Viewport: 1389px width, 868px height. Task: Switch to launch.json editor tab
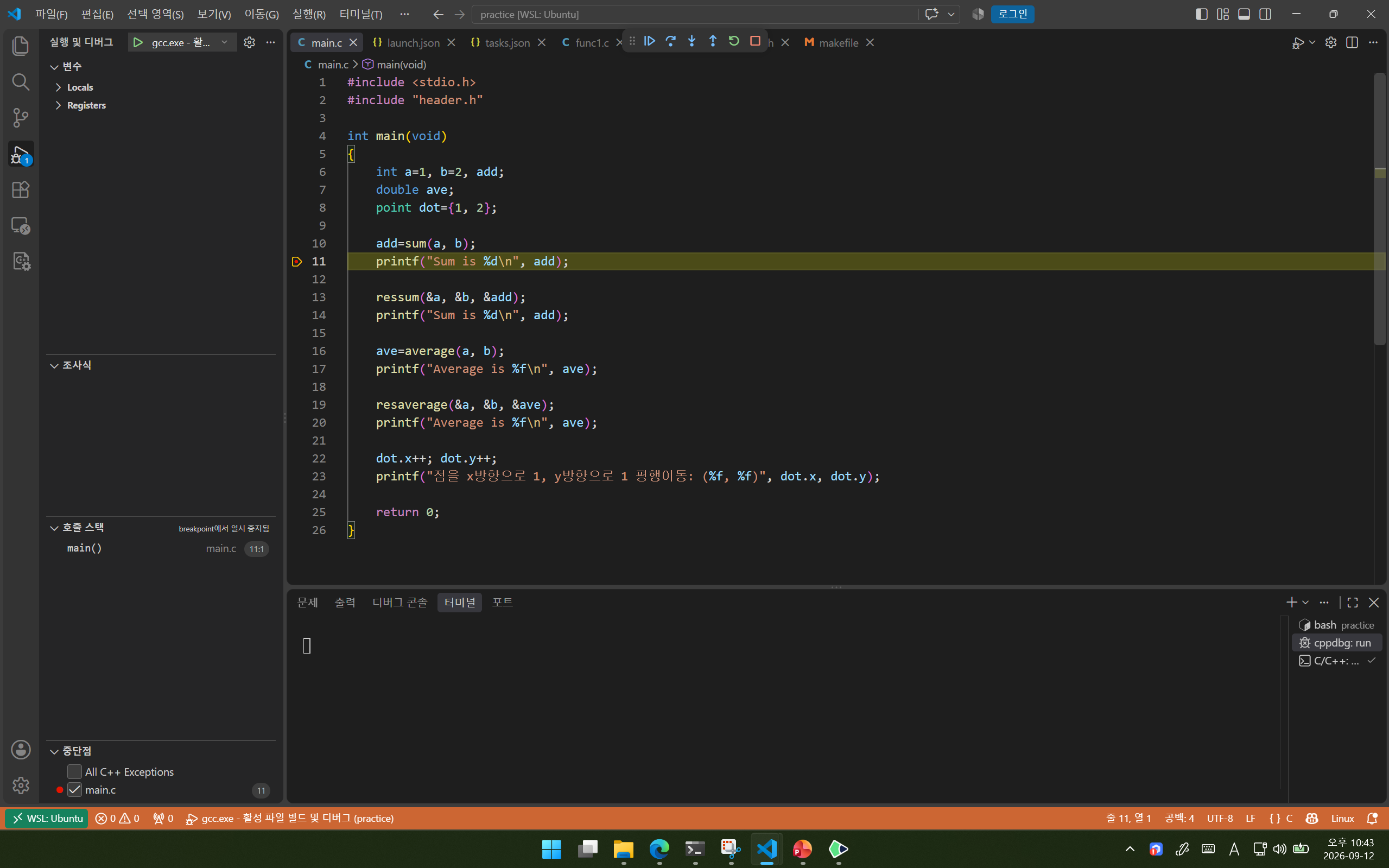pos(413,42)
